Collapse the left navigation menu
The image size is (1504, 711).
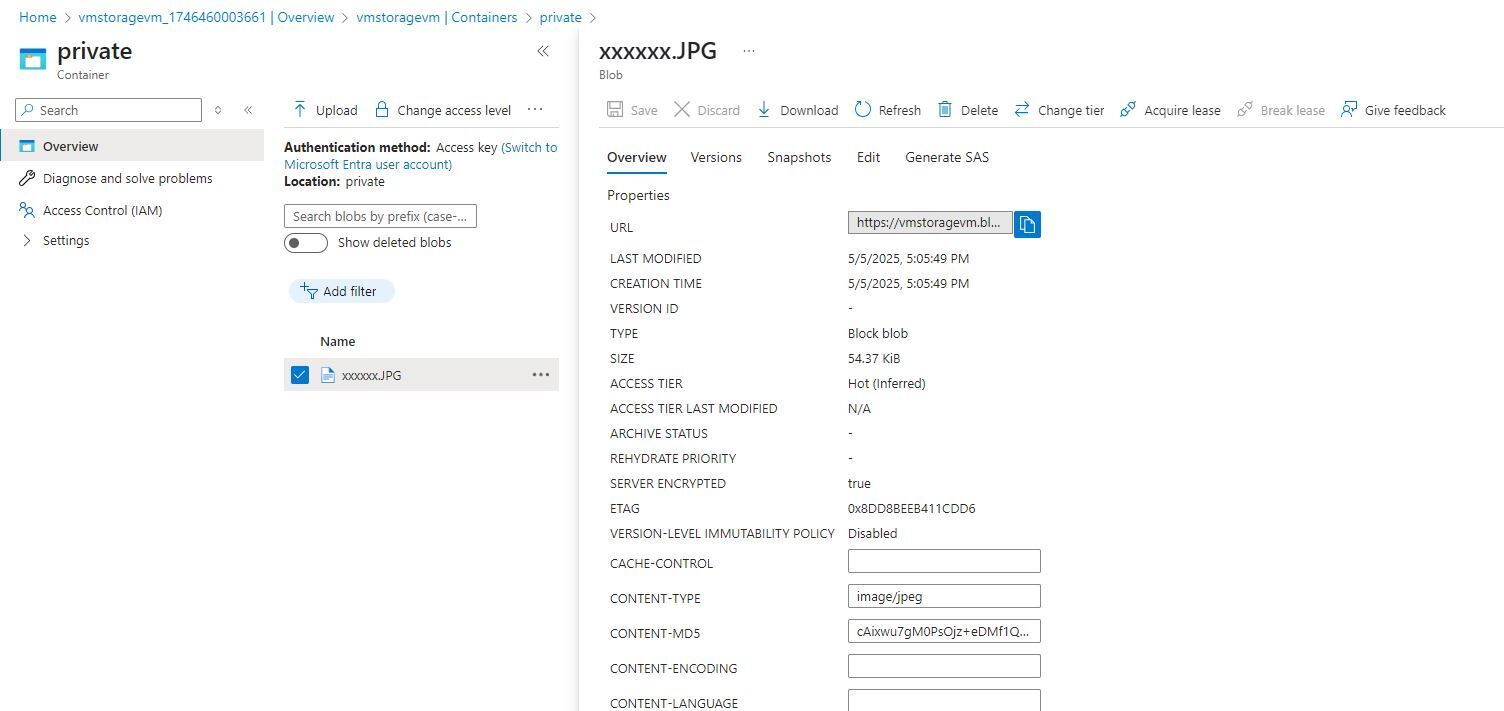tap(248, 110)
